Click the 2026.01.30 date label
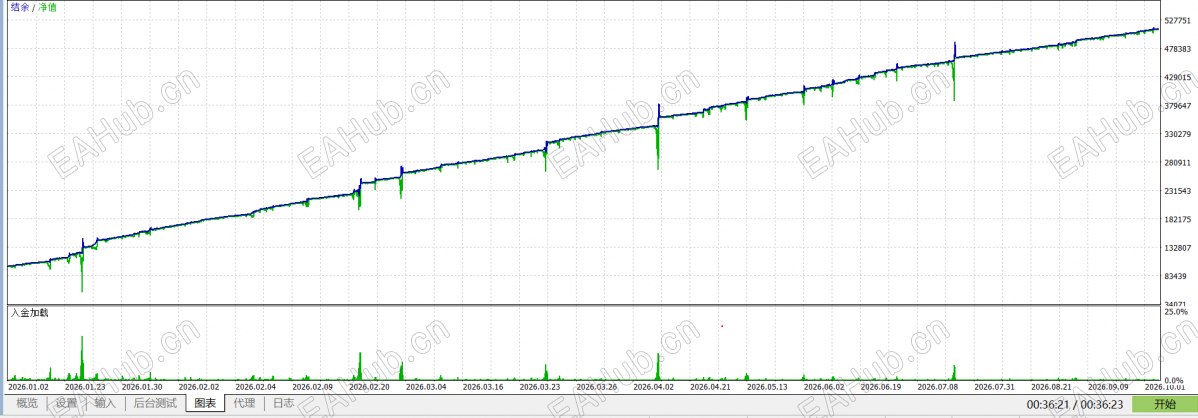 [143, 387]
